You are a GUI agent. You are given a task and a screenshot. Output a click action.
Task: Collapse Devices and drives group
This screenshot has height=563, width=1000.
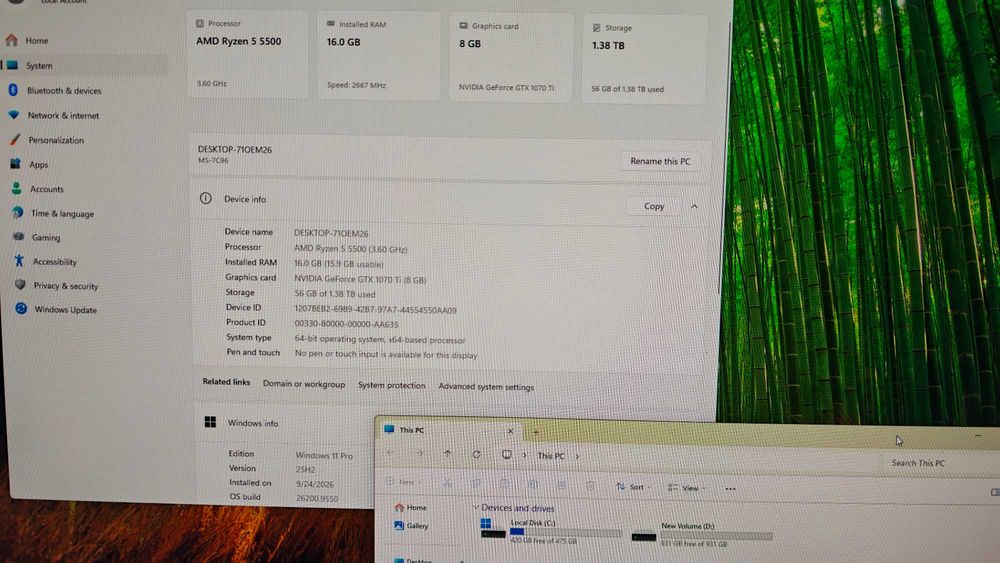click(476, 508)
